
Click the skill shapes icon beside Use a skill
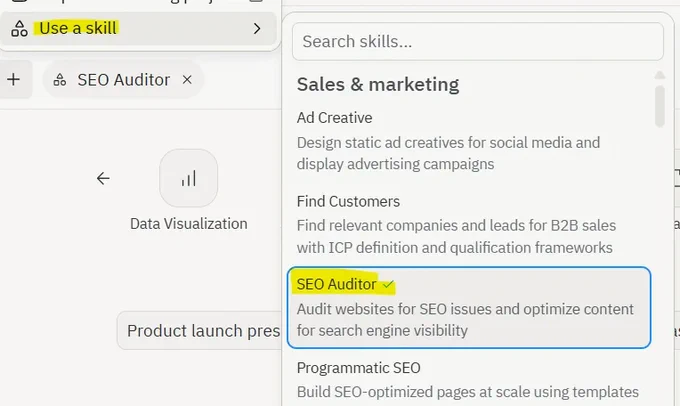pyautogui.click(x=20, y=29)
